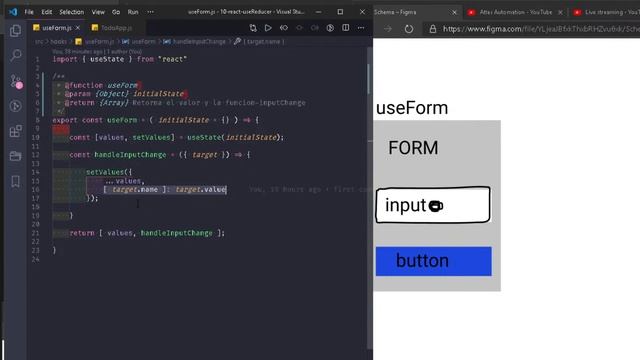
Task: Click the hooks breadcrumb segment
Action: [58, 42]
